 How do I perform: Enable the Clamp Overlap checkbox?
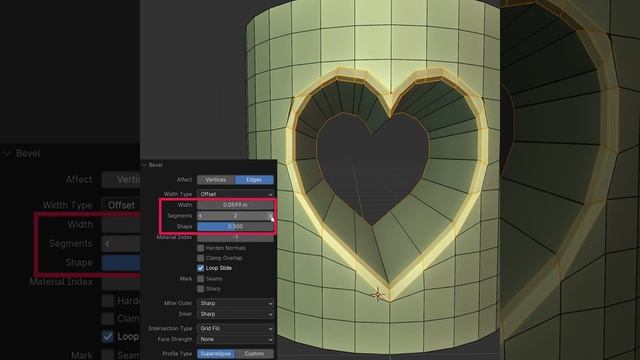pos(200,258)
